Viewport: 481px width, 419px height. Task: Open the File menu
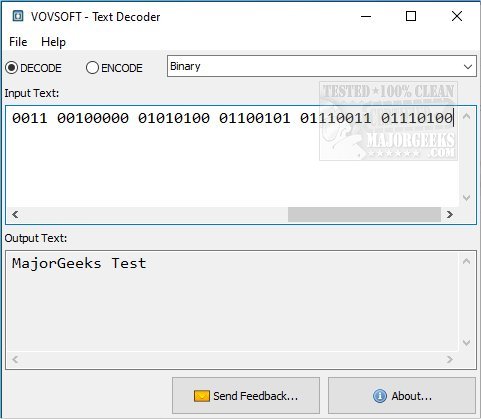click(18, 42)
